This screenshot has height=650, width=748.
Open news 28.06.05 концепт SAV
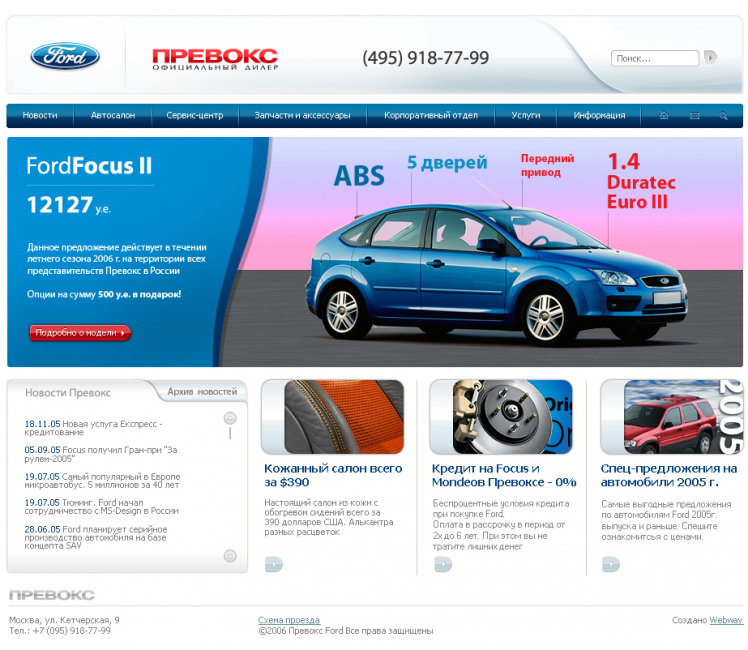pos(96,537)
